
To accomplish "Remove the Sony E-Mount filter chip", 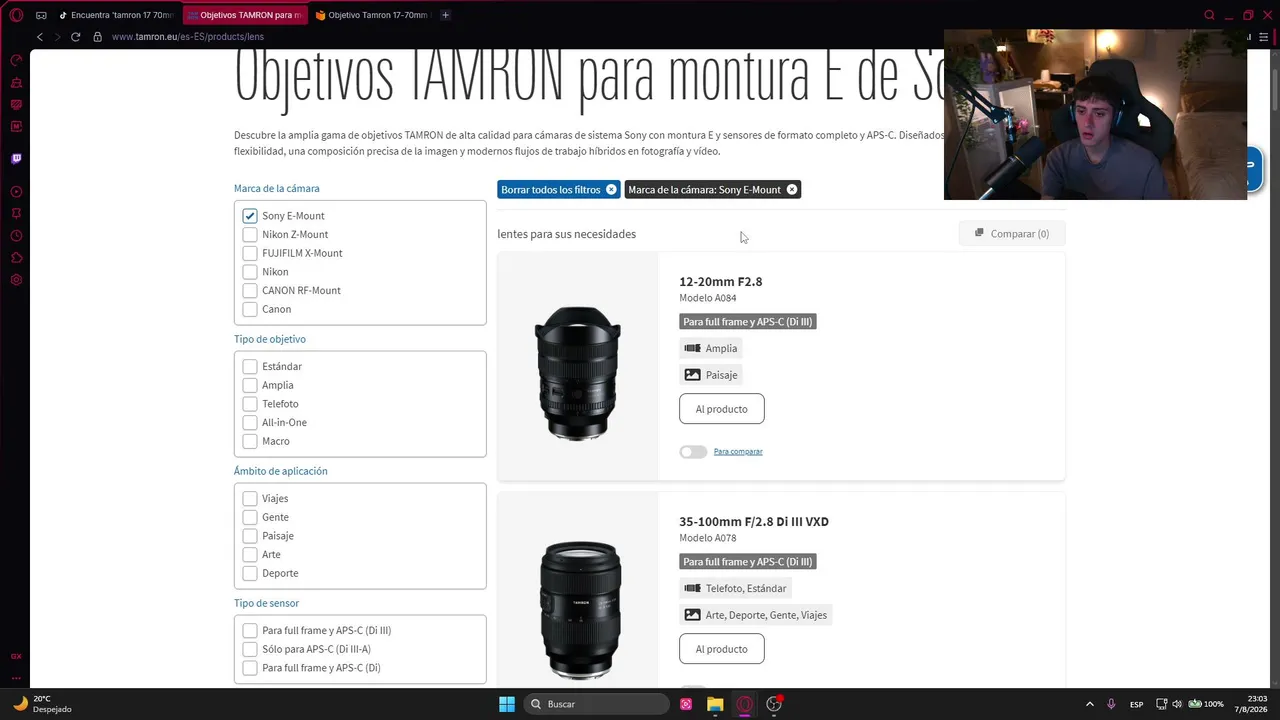I will pyautogui.click(x=792, y=189).
